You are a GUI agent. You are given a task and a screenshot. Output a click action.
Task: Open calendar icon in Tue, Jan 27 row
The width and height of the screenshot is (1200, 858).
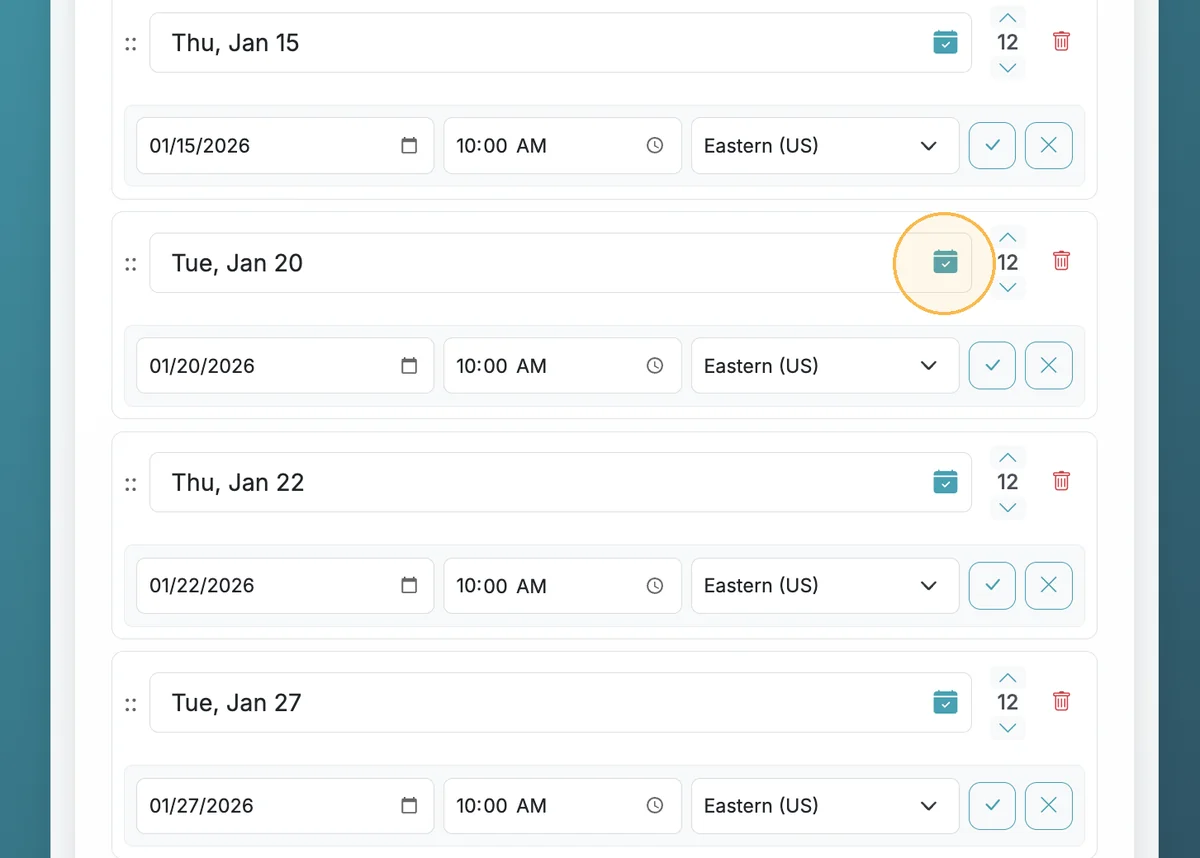(x=945, y=702)
